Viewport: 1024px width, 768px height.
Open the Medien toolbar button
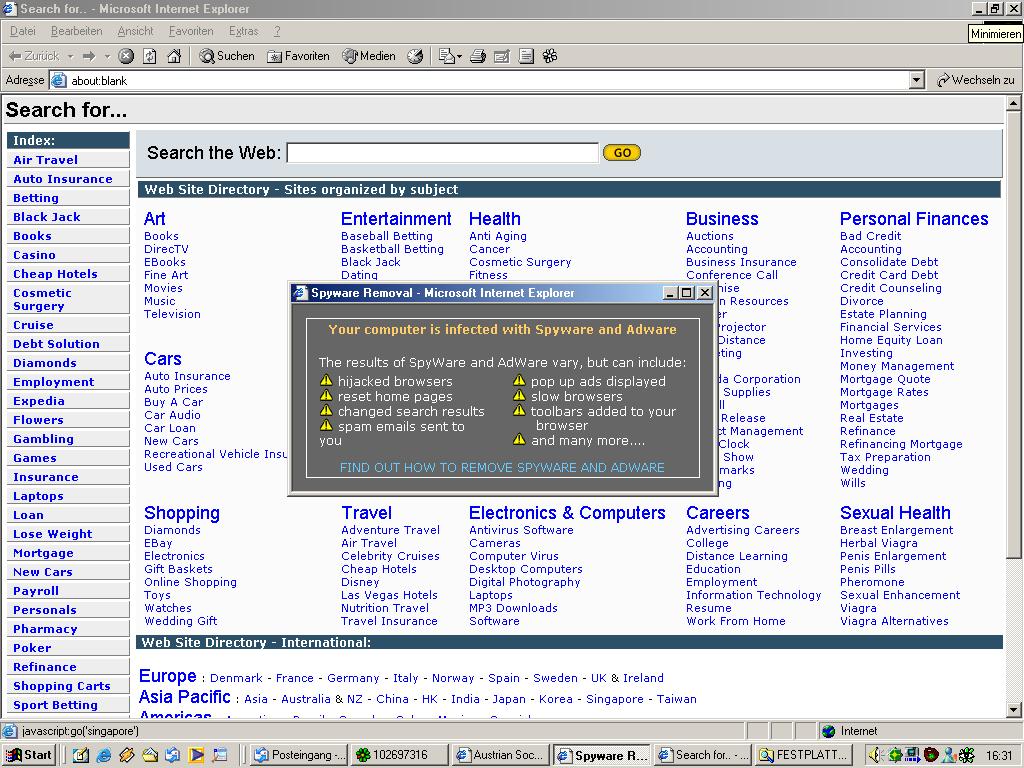pos(369,56)
